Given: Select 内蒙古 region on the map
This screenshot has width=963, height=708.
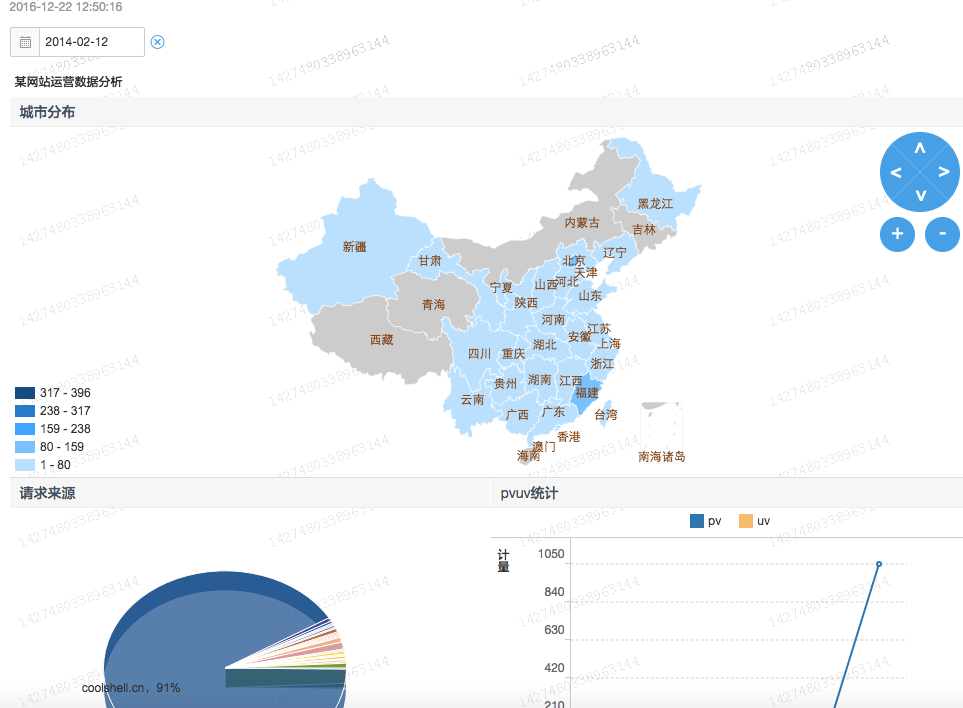Looking at the screenshot, I should (582, 223).
